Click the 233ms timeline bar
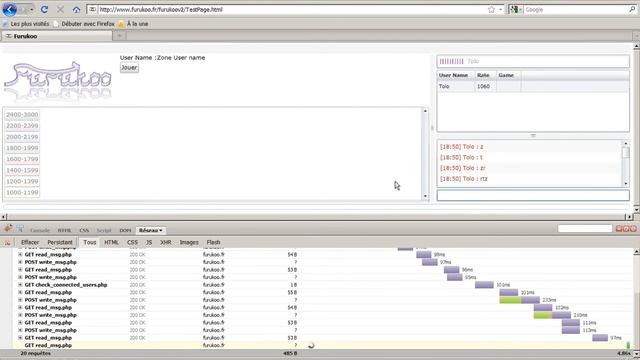The height and width of the screenshot is (360, 640). 520,300
